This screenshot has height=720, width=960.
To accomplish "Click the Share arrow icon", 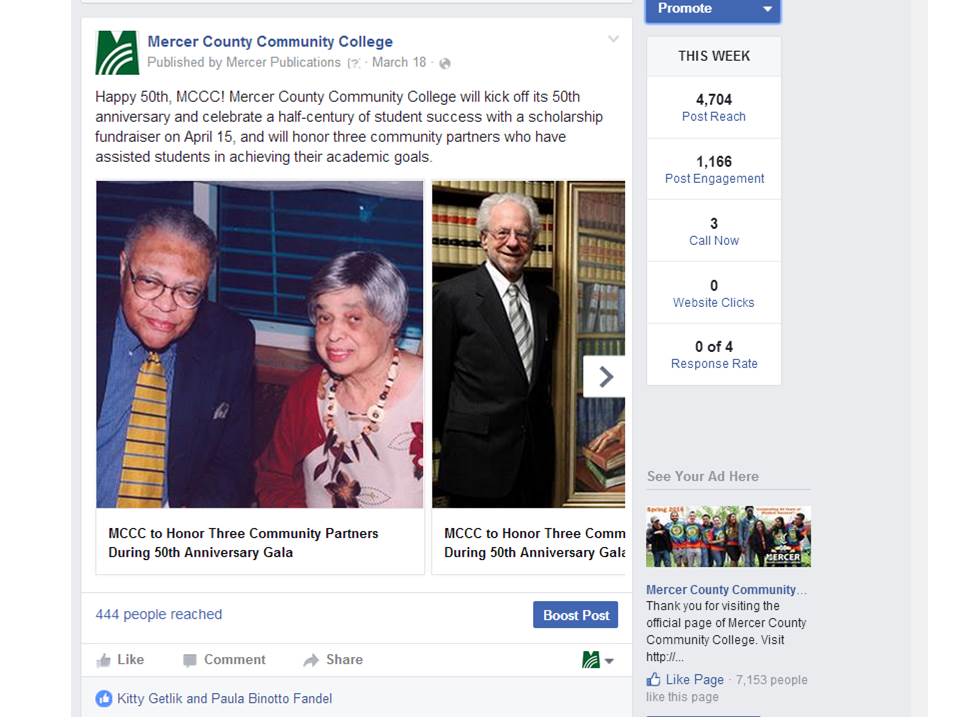I will coord(311,660).
